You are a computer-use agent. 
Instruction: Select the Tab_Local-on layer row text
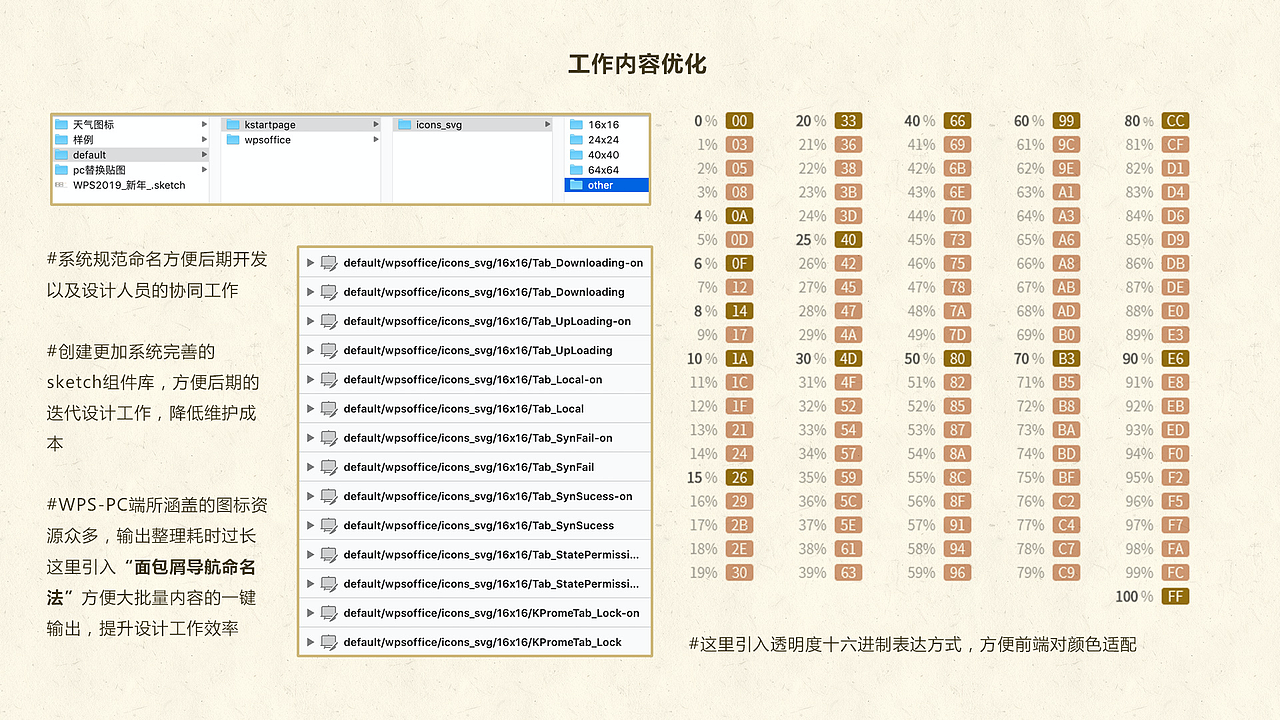click(x=473, y=380)
